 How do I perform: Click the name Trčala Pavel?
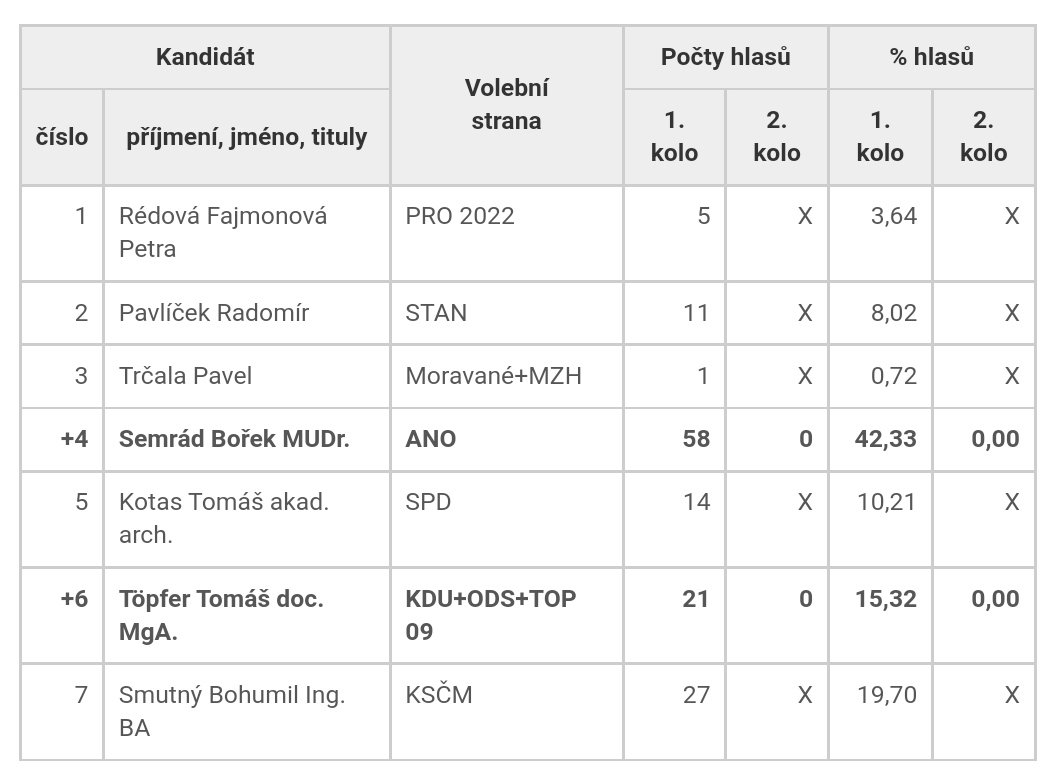[185, 376]
